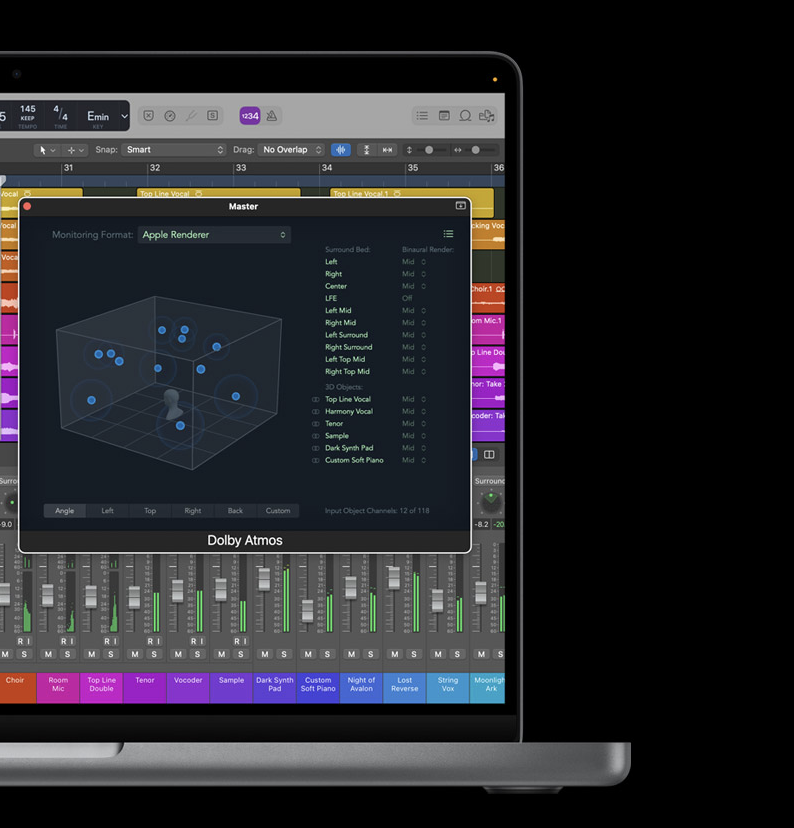Click the Surround panner knob at right
The height and width of the screenshot is (828, 794).
491,503
